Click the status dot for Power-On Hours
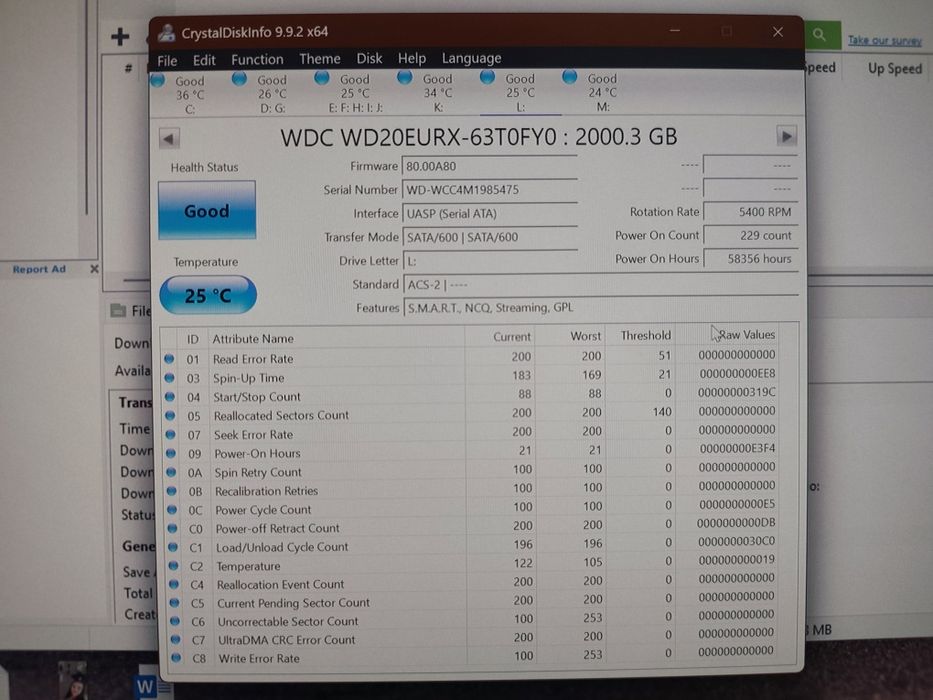The width and height of the screenshot is (933, 700). (171, 453)
